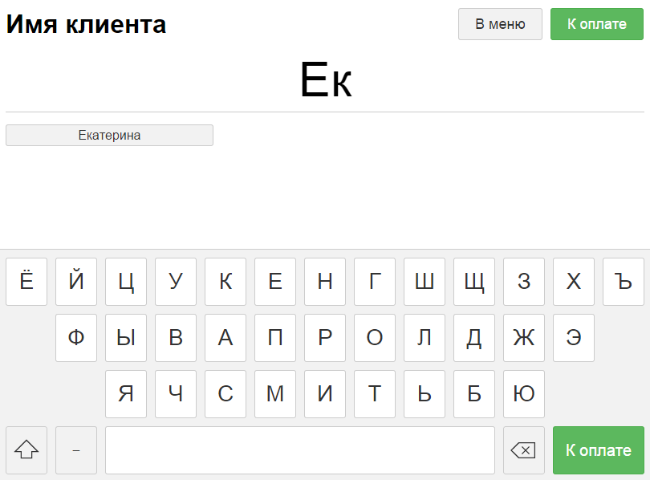Tap the У key
This screenshot has height=480, width=650.
point(175,281)
